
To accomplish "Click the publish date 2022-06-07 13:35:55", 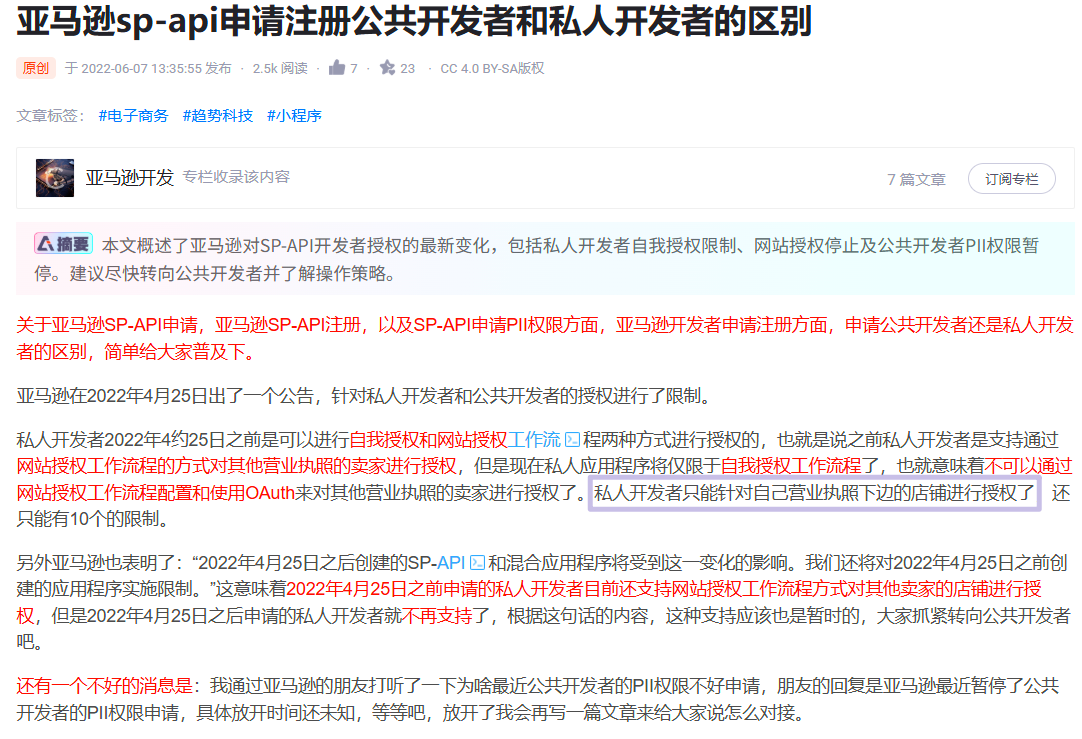I will tap(141, 68).
